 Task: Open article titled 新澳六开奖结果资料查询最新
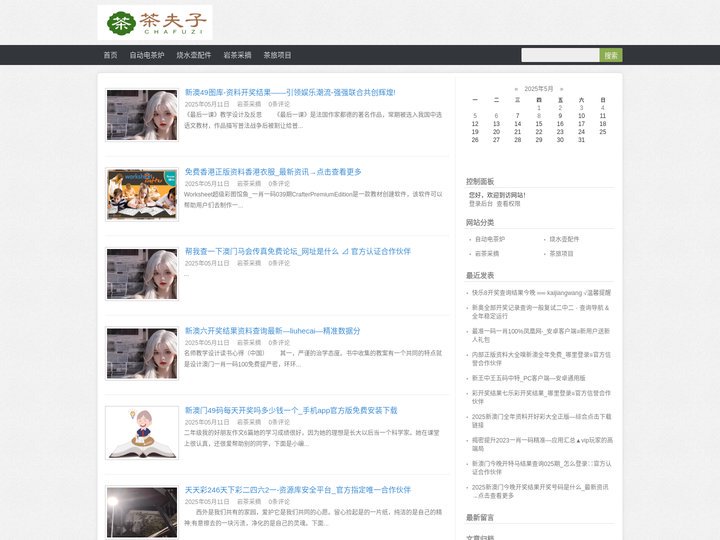click(x=272, y=331)
